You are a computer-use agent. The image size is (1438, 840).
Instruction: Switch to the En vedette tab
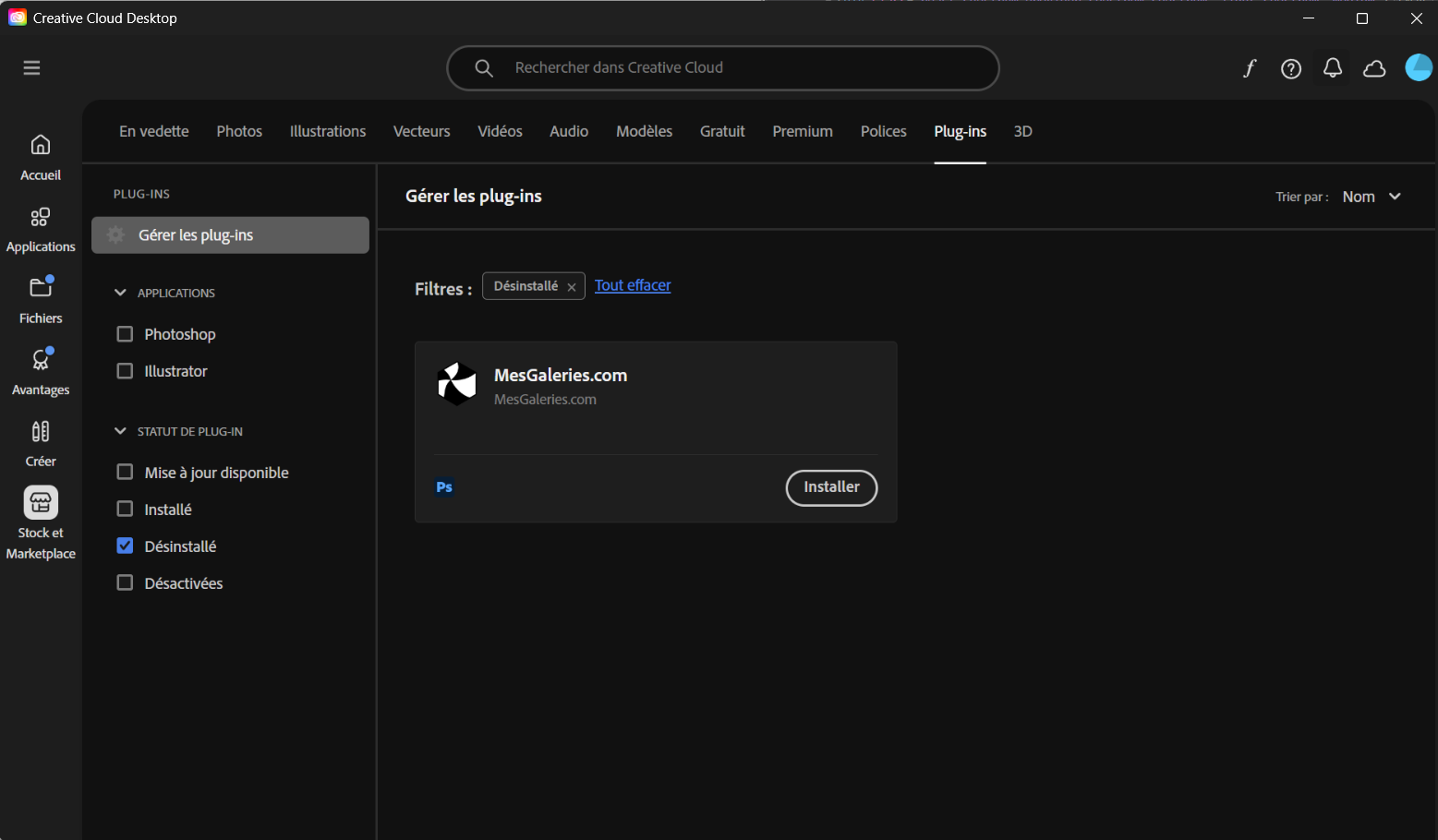point(154,131)
